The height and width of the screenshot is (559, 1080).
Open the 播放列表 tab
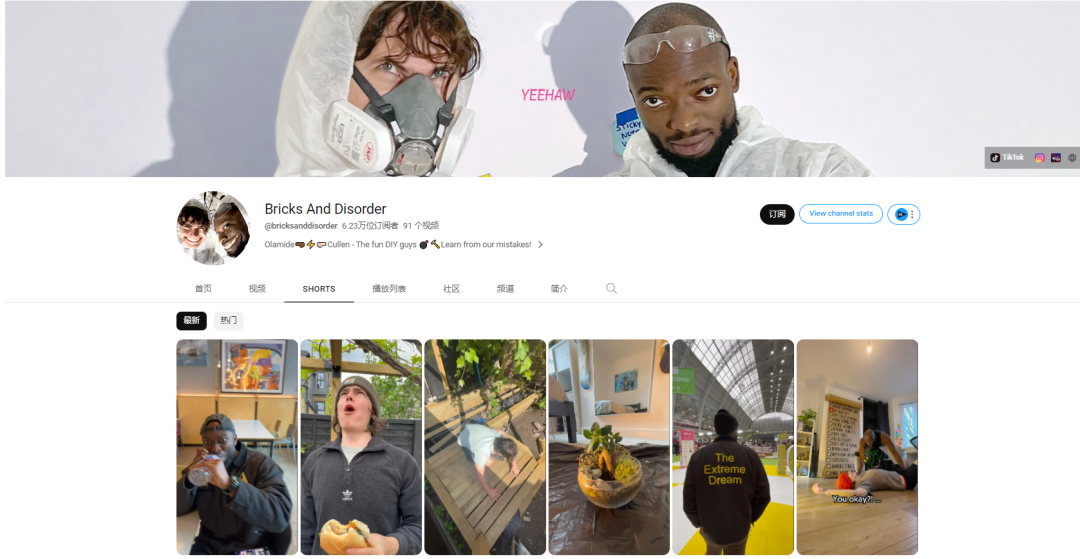tap(389, 288)
